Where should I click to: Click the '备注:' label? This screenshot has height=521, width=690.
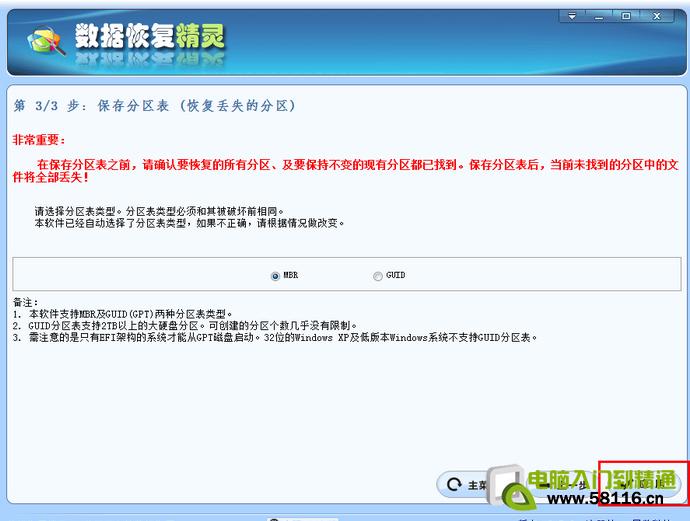(x=26, y=302)
